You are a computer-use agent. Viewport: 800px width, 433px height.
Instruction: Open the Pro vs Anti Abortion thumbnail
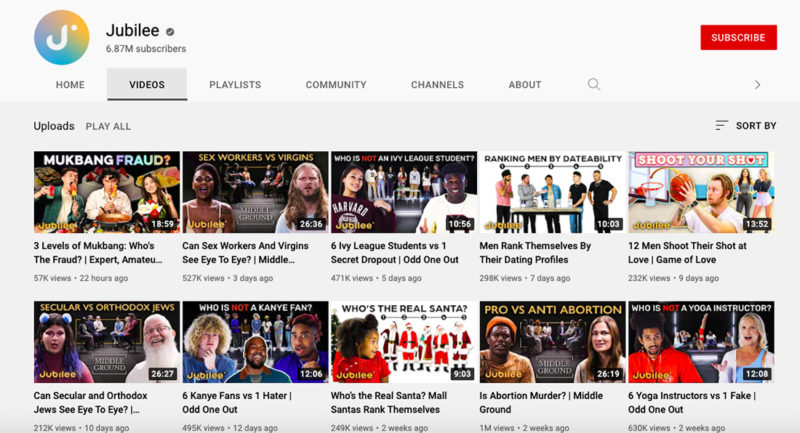point(552,342)
